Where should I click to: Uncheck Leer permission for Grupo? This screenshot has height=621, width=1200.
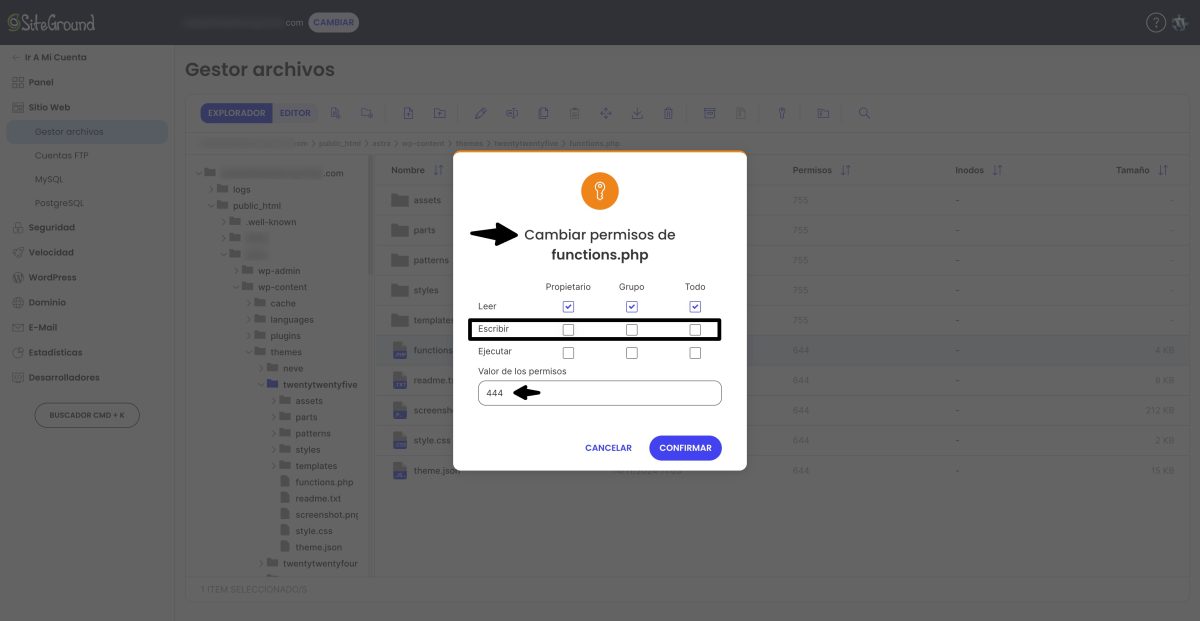pyautogui.click(x=631, y=306)
